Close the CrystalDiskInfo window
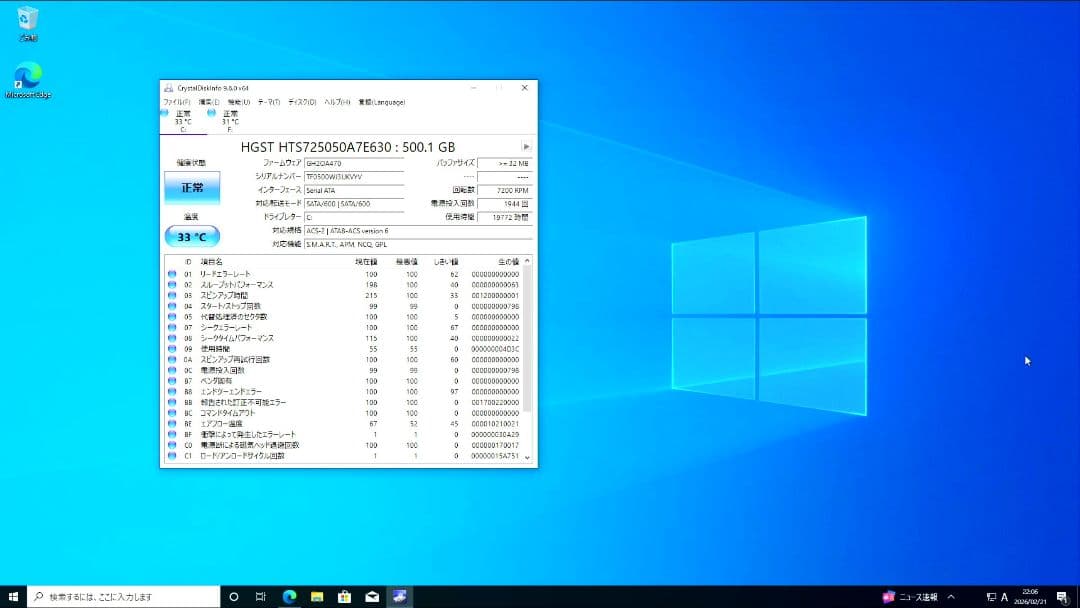 coord(525,88)
